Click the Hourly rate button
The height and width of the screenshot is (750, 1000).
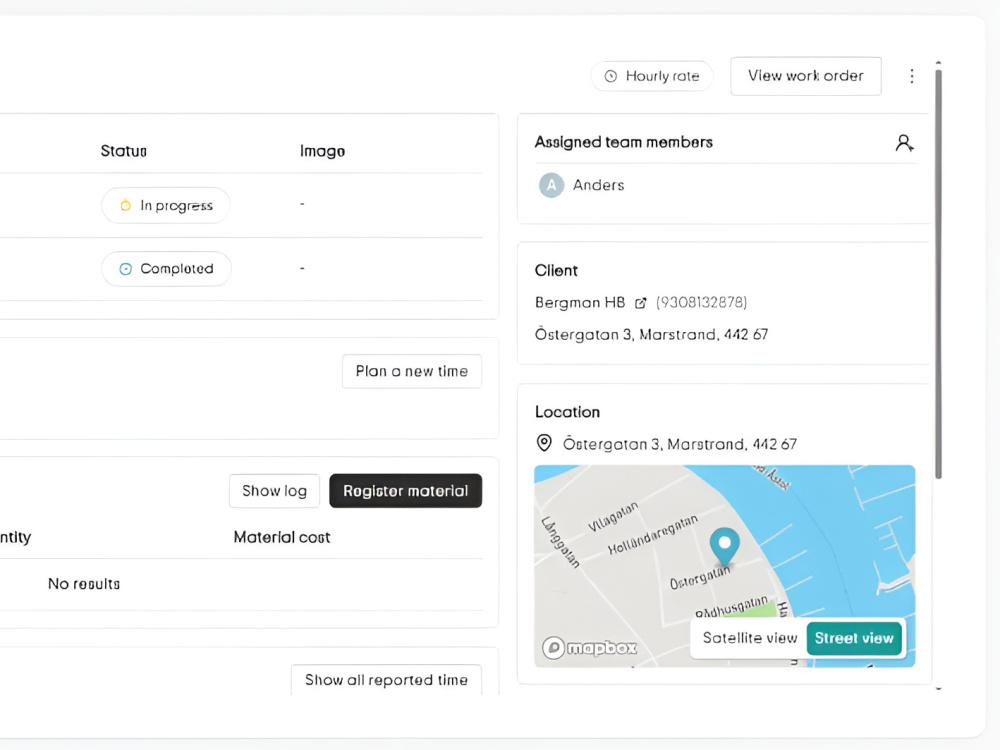[652, 77]
